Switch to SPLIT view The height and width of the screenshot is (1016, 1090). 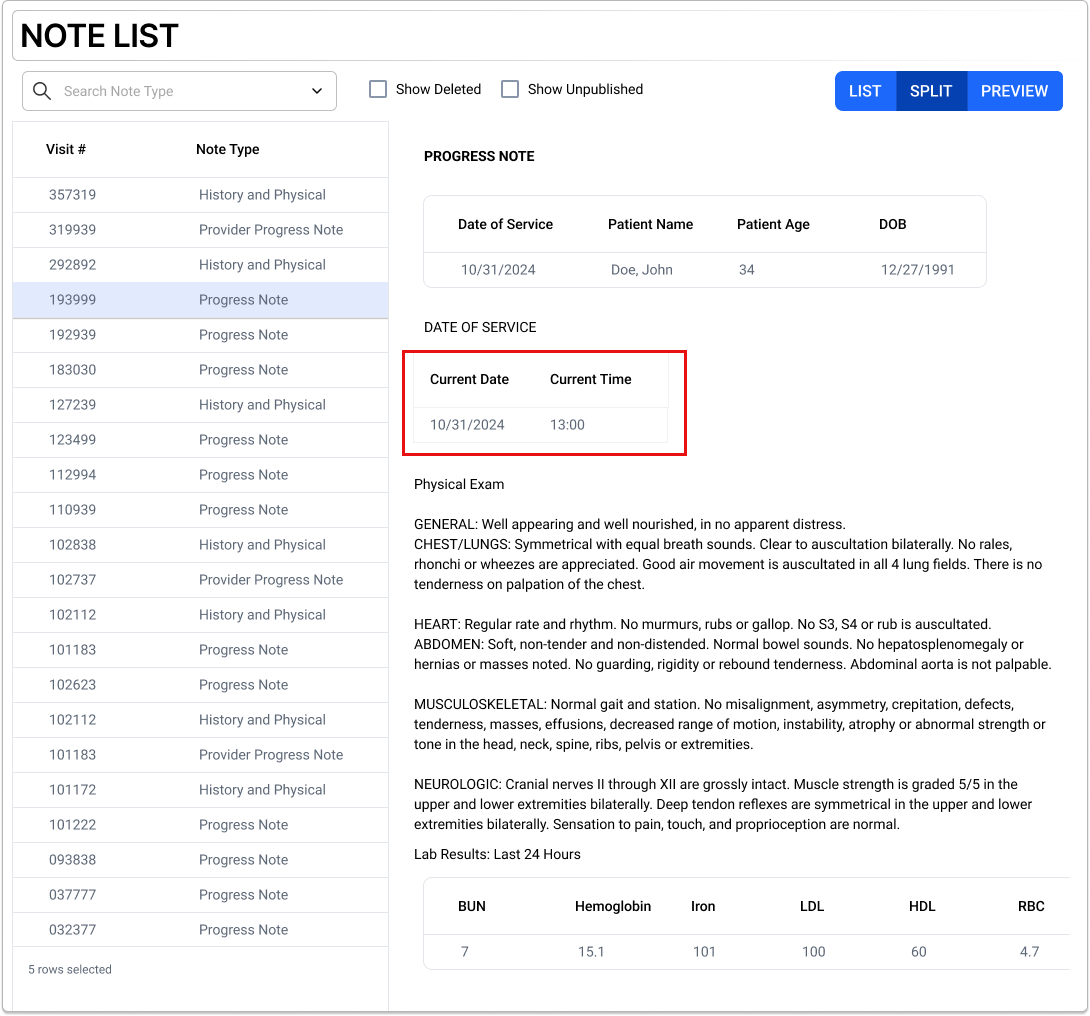[x=932, y=91]
